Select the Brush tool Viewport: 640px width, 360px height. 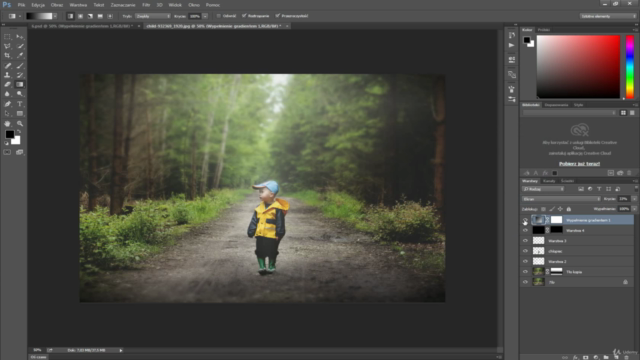pyautogui.click(x=20, y=65)
